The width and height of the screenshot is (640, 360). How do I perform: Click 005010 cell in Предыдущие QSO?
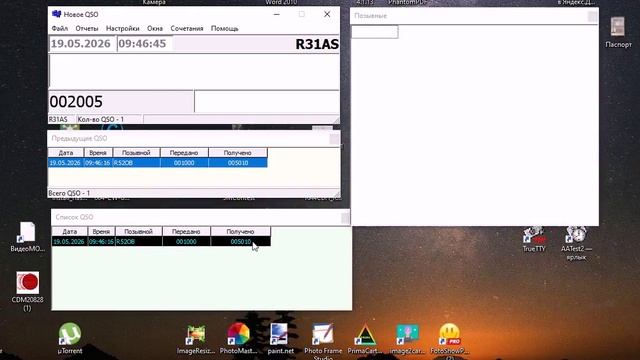[x=238, y=163]
